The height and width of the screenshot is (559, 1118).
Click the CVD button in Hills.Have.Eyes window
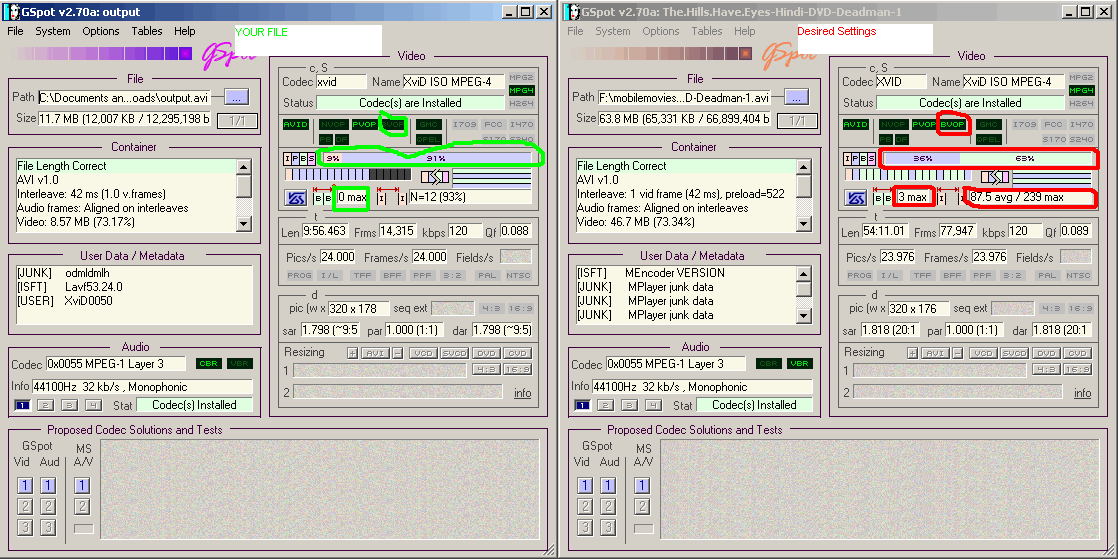pyautogui.click(x=1077, y=354)
